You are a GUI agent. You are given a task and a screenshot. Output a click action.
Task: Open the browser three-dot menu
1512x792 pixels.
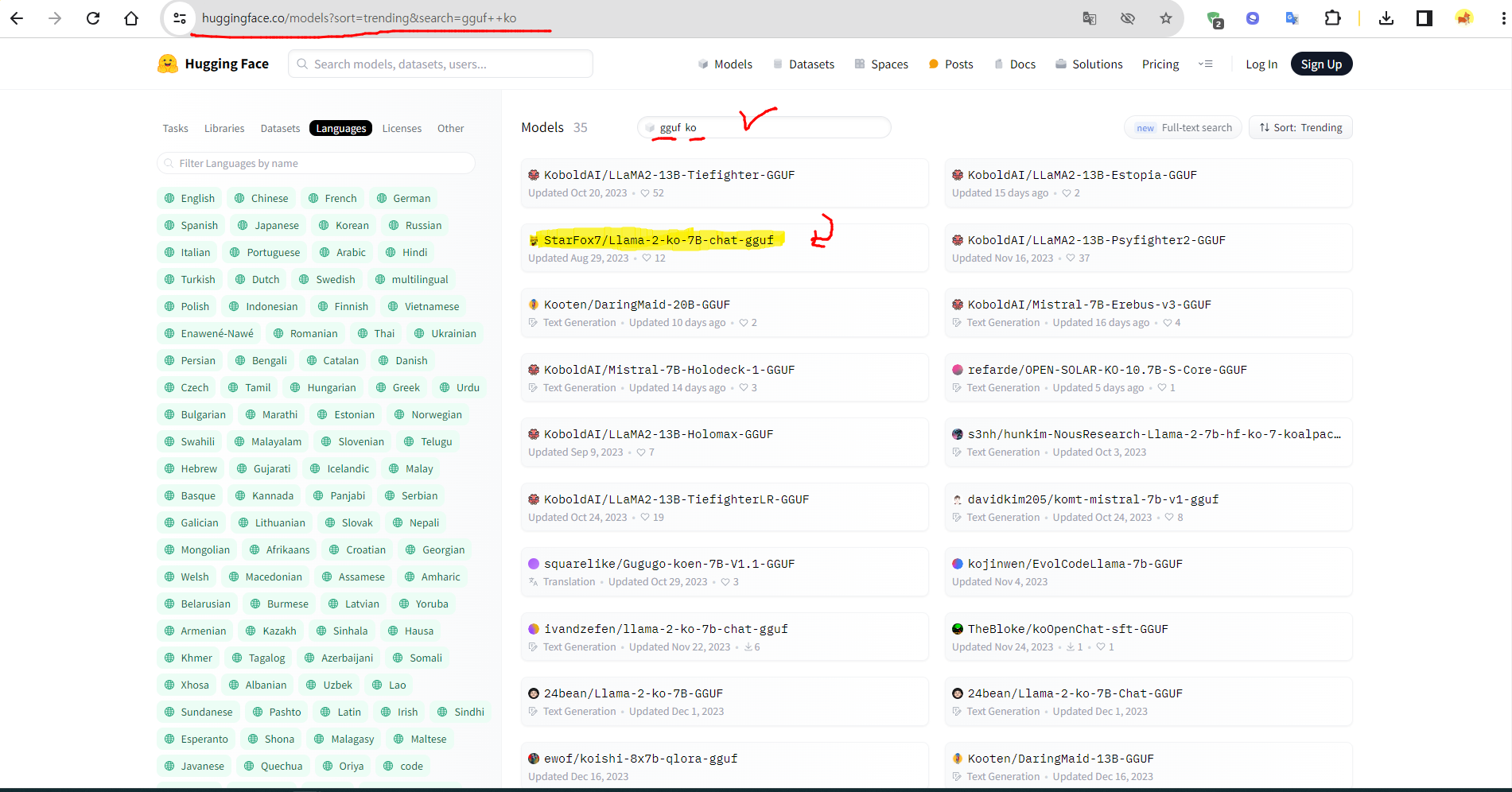[1502, 18]
